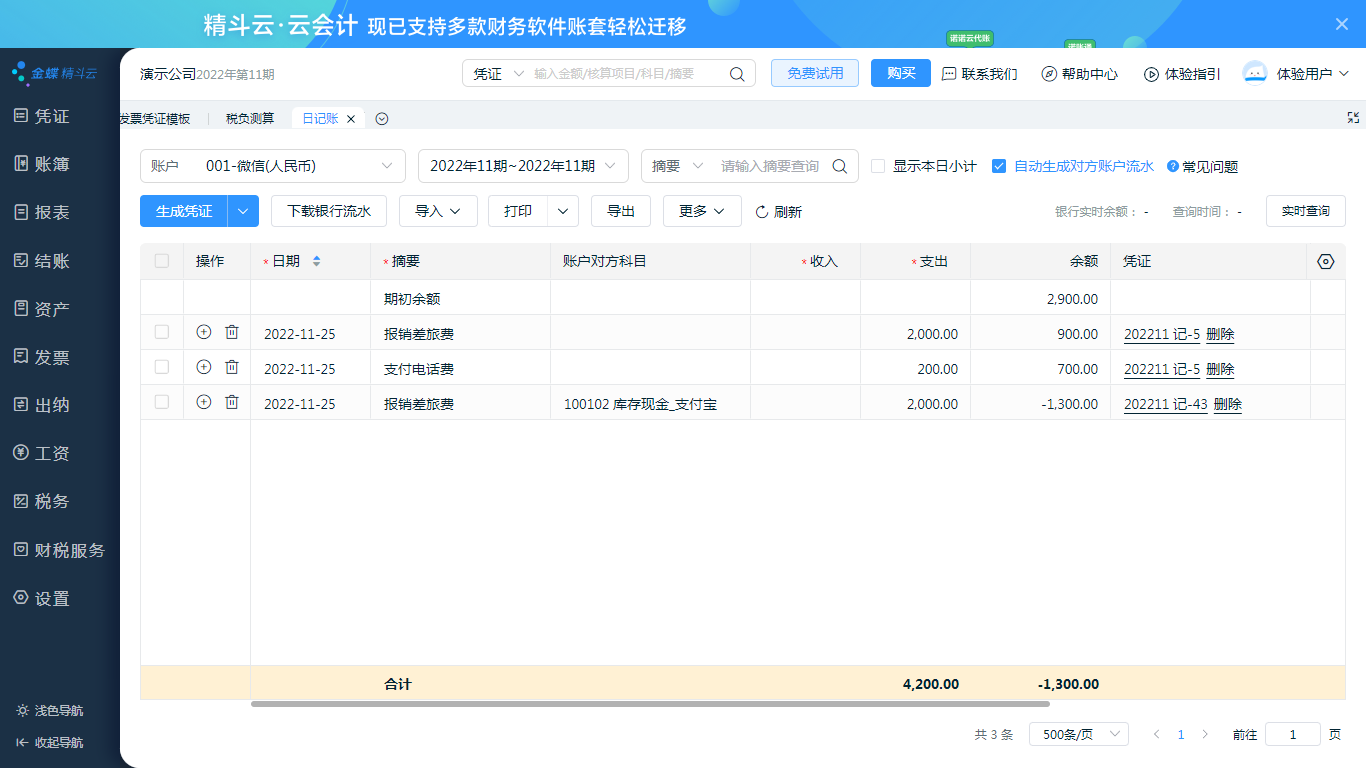
Task: Uncheck 自动生成对方账户流水 option
Action: [x=999, y=166]
